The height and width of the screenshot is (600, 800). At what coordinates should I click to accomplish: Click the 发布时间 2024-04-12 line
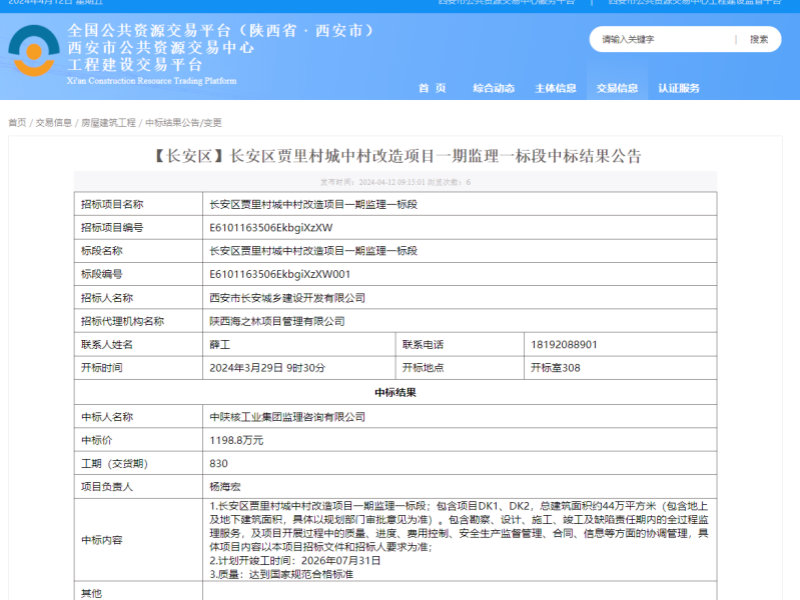click(395, 182)
